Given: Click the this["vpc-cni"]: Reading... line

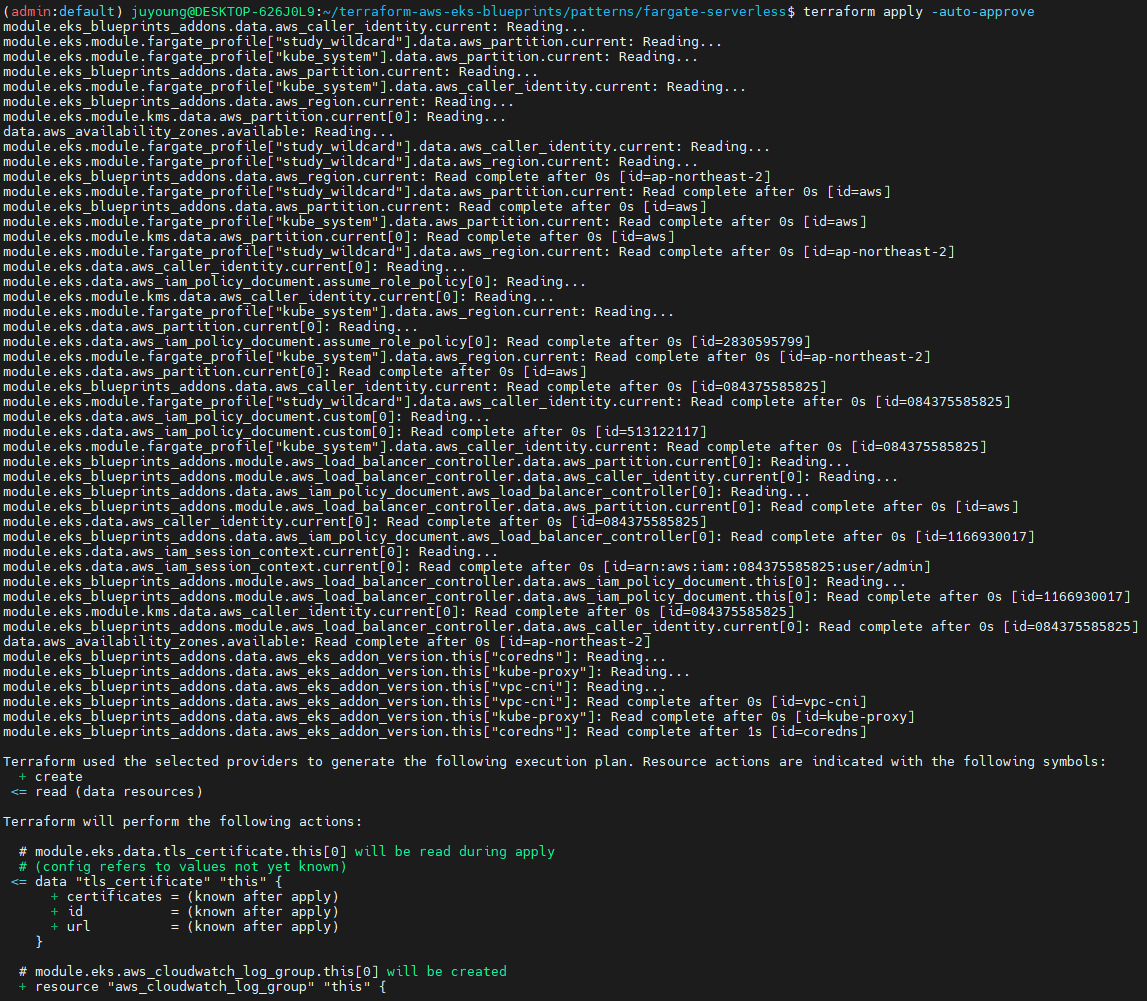Looking at the screenshot, I should [x=334, y=687].
